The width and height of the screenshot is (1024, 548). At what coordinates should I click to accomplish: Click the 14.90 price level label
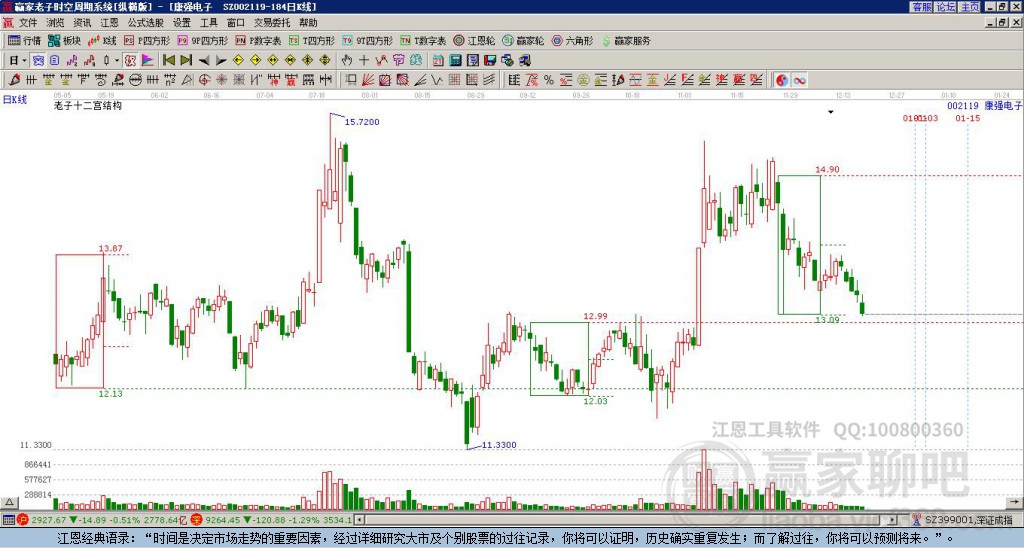tap(827, 169)
